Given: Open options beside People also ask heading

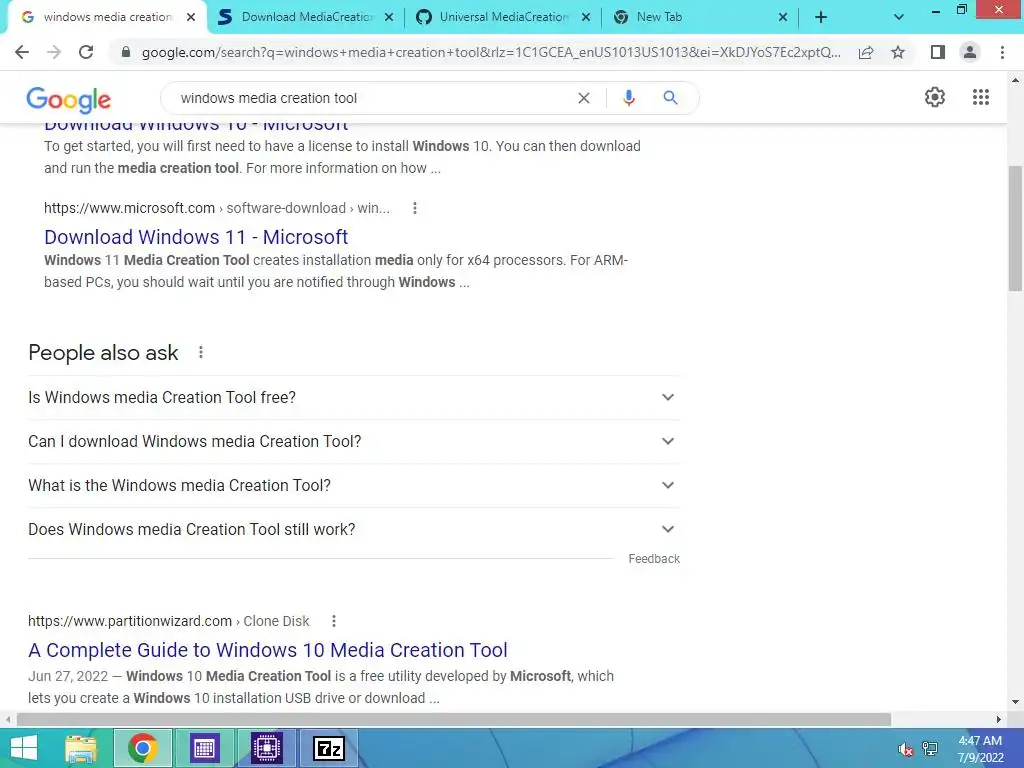Looking at the screenshot, I should pyautogui.click(x=201, y=353).
